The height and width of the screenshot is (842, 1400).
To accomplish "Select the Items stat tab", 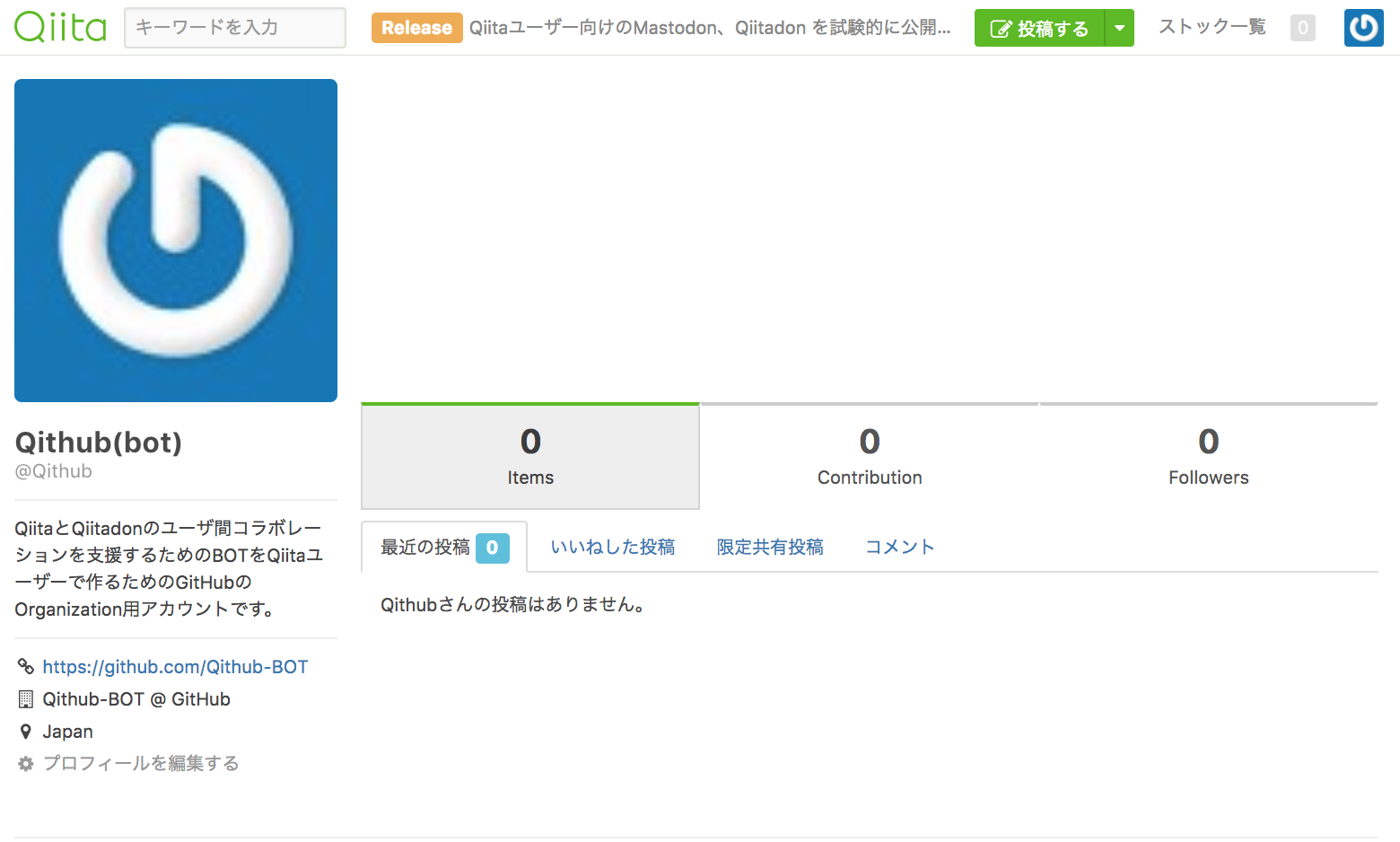I will (x=530, y=456).
